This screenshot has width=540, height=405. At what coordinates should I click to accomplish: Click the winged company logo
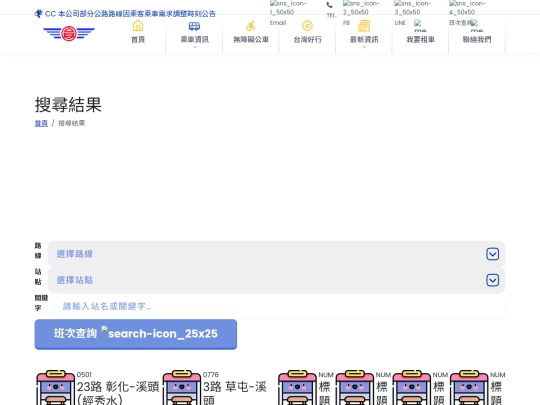(69, 33)
